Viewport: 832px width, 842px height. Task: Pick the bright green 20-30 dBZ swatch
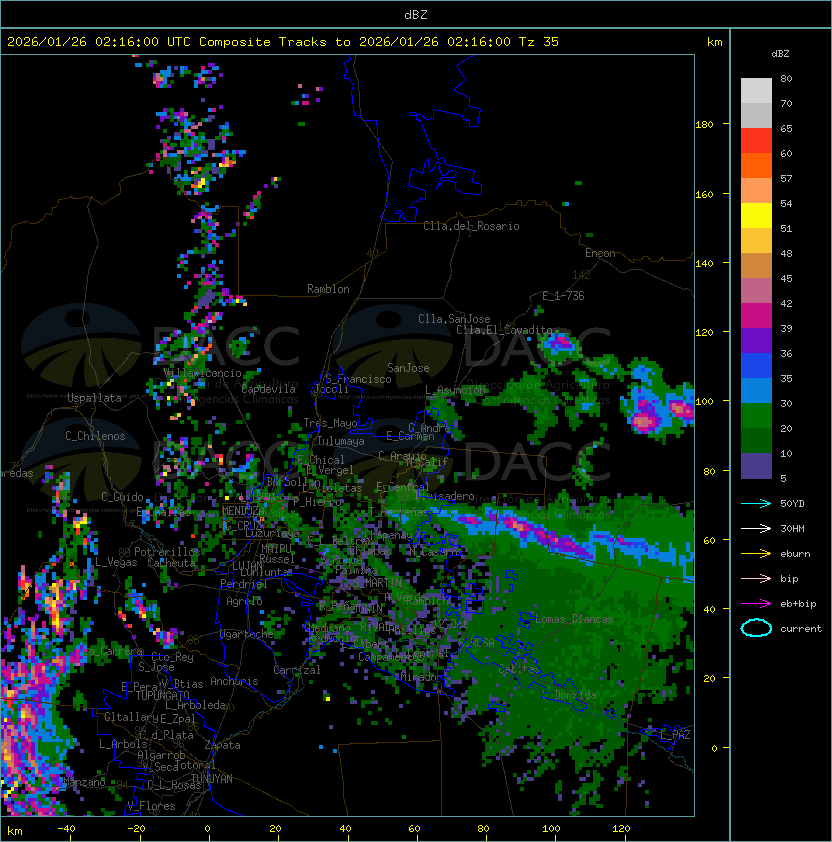[x=756, y=416]
